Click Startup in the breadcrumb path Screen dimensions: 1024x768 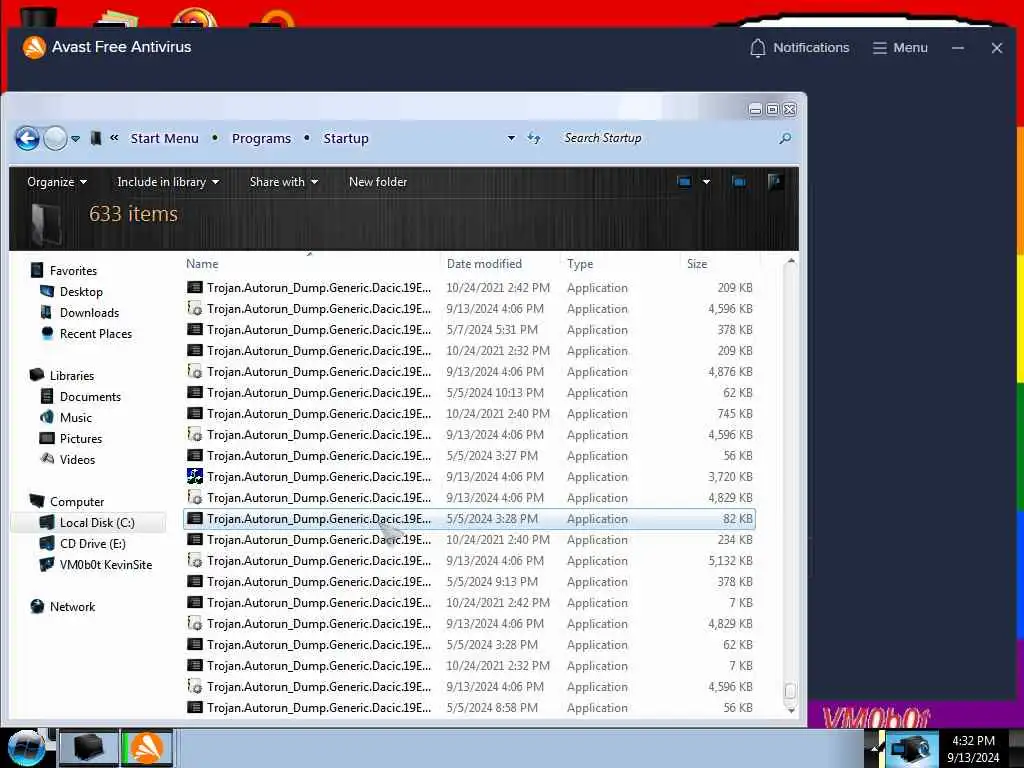coord(346,138)
